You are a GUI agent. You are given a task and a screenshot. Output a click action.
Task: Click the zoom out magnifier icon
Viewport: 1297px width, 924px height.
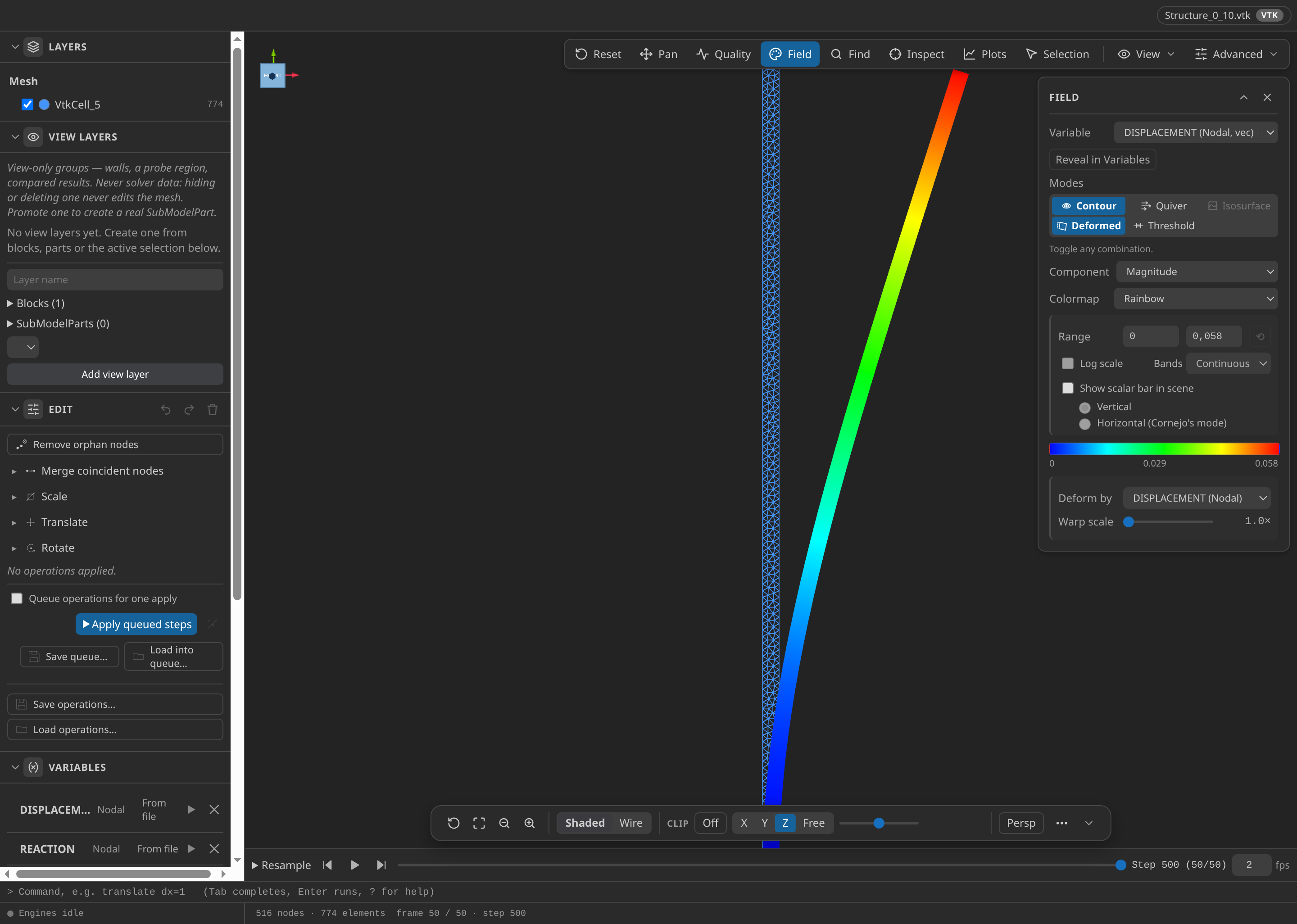click(504, 823)
